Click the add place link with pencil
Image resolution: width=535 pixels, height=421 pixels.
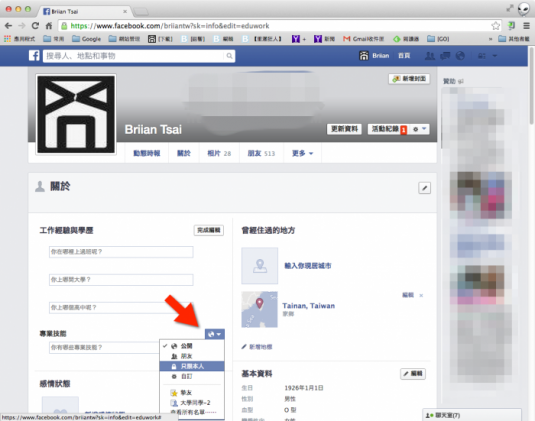point(257,347)
